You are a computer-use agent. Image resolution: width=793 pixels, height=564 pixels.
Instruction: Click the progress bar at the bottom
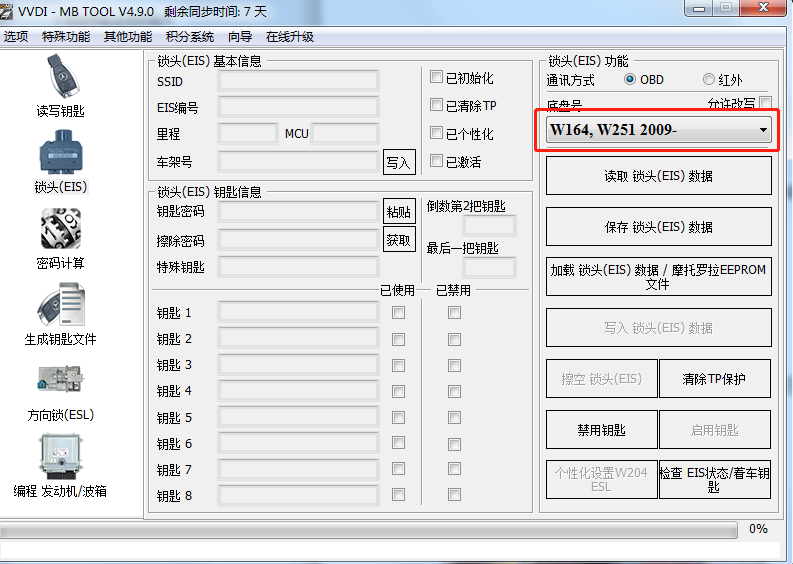[x=370, y=529]
